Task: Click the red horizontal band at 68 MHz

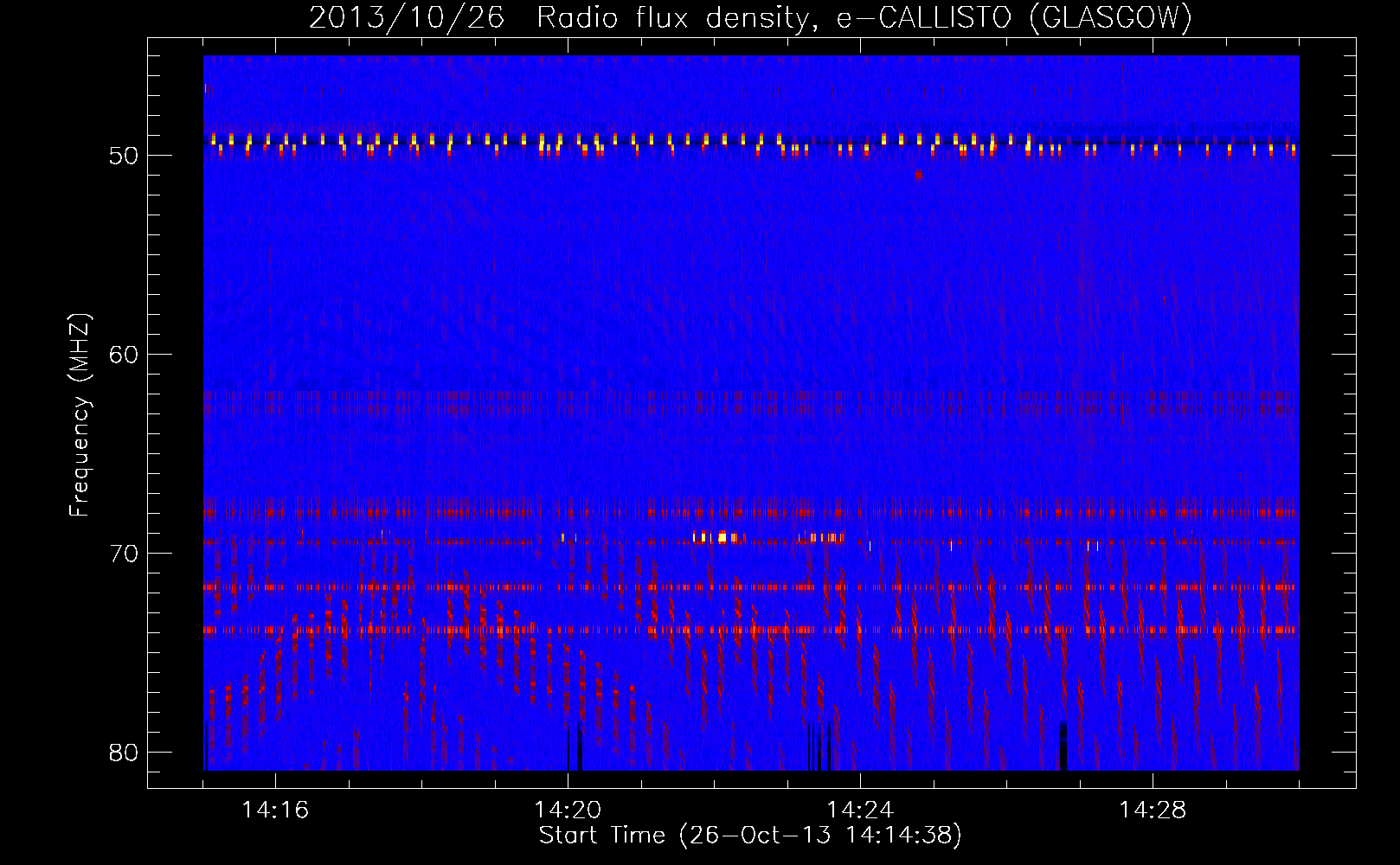Action: 749,512
